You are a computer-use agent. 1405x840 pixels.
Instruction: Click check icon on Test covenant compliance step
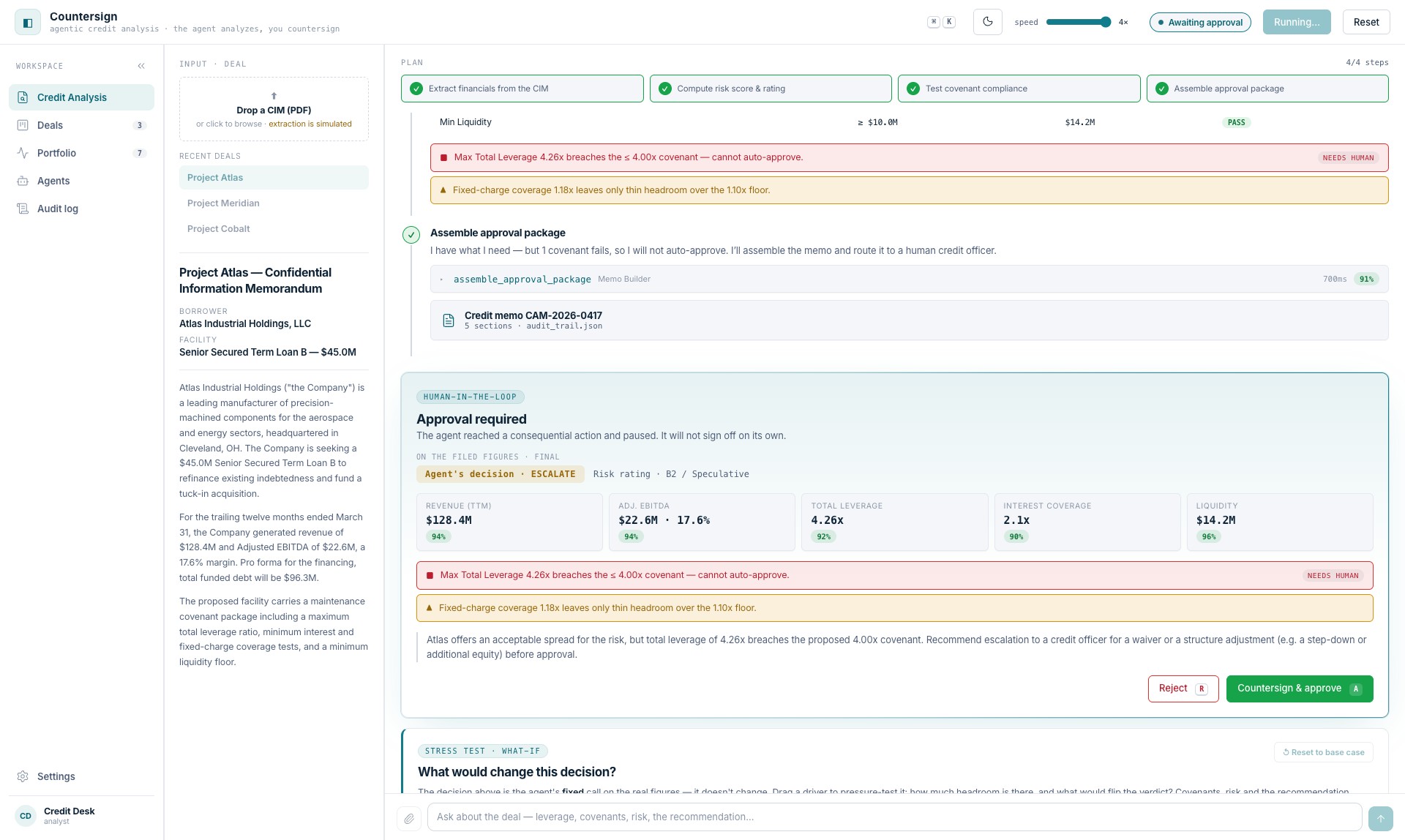pyautogui.click(x=913, y=89)
